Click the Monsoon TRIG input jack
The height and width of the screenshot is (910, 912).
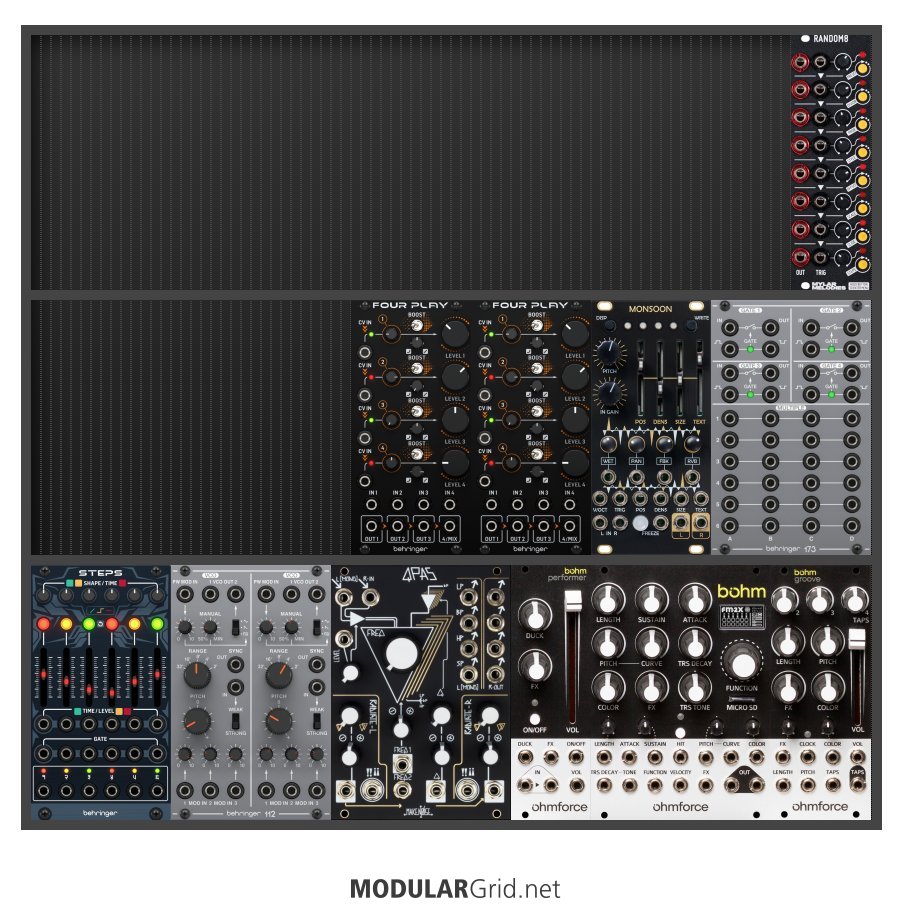coord(620,498)
